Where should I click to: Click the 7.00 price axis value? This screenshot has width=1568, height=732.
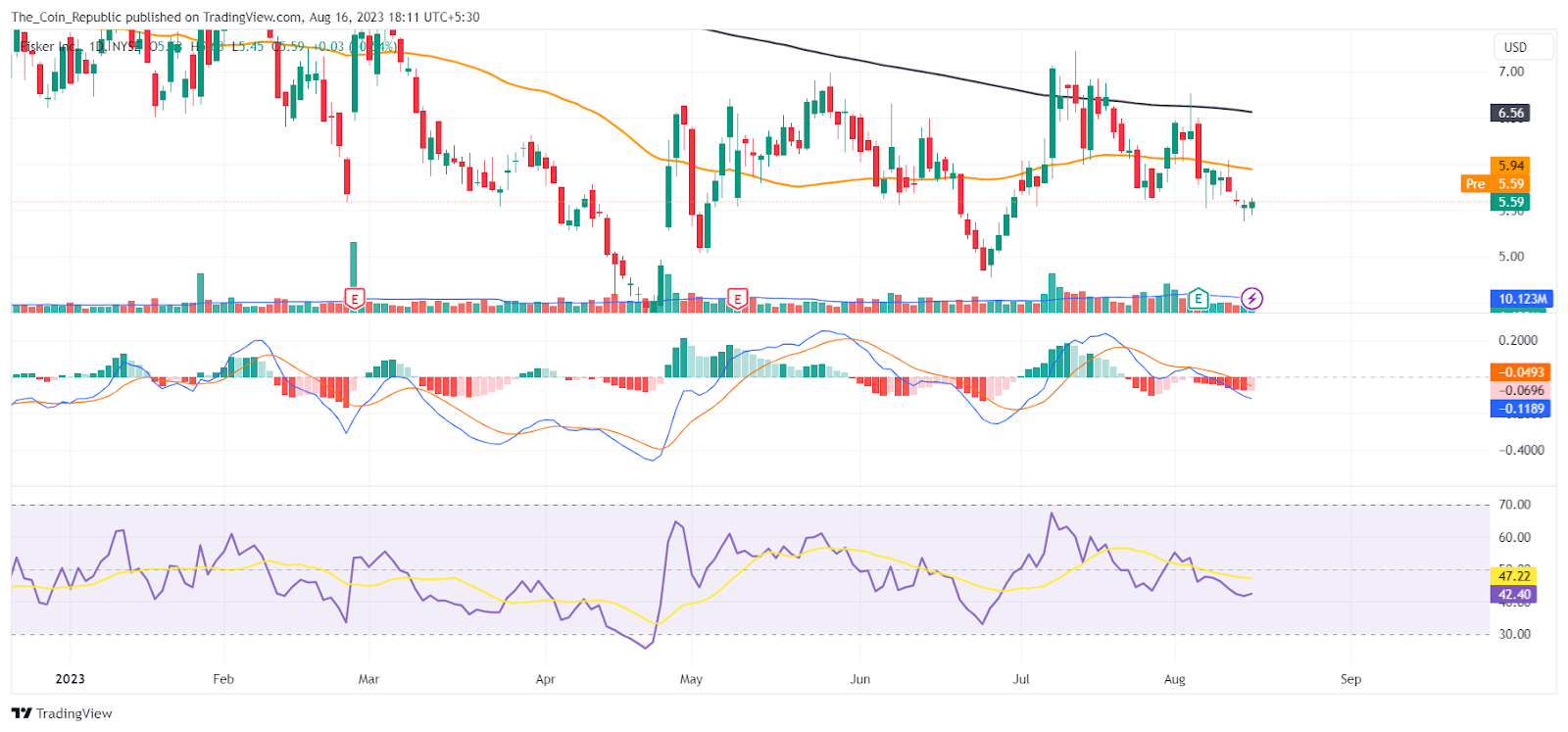pos(1511,72)
